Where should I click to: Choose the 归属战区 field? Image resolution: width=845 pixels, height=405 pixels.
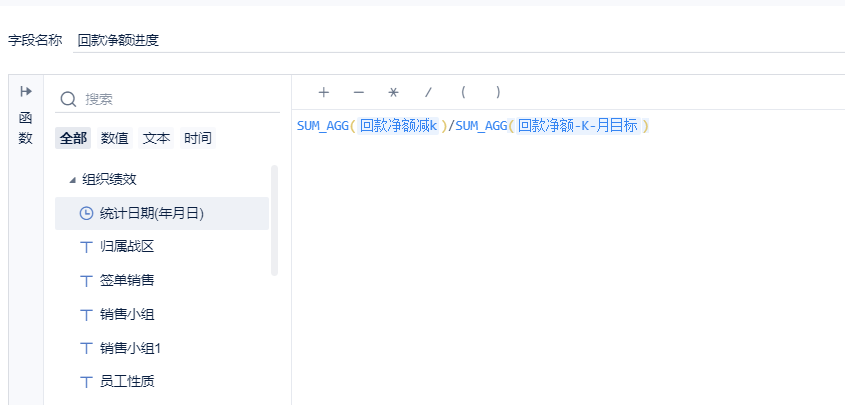pos(126,246)
